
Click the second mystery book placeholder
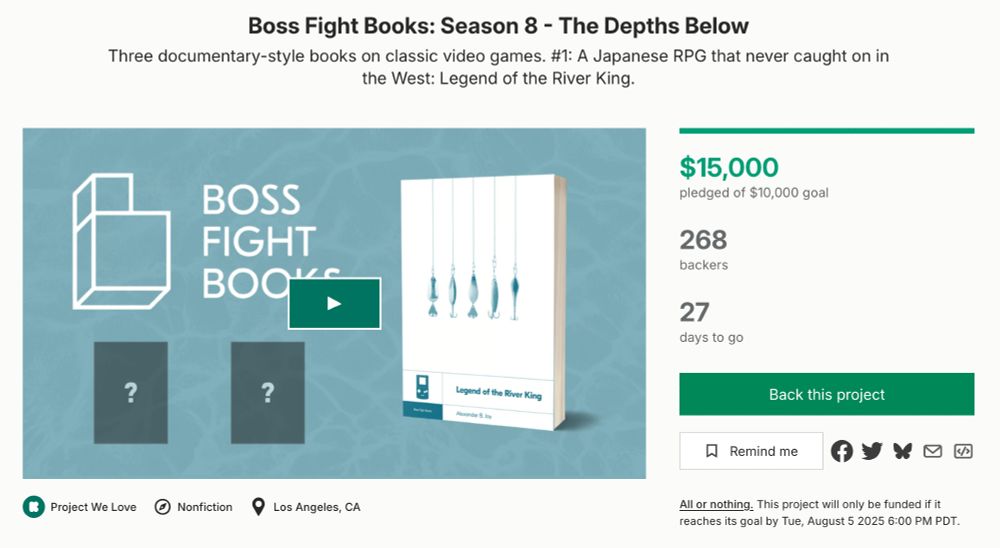267,393
